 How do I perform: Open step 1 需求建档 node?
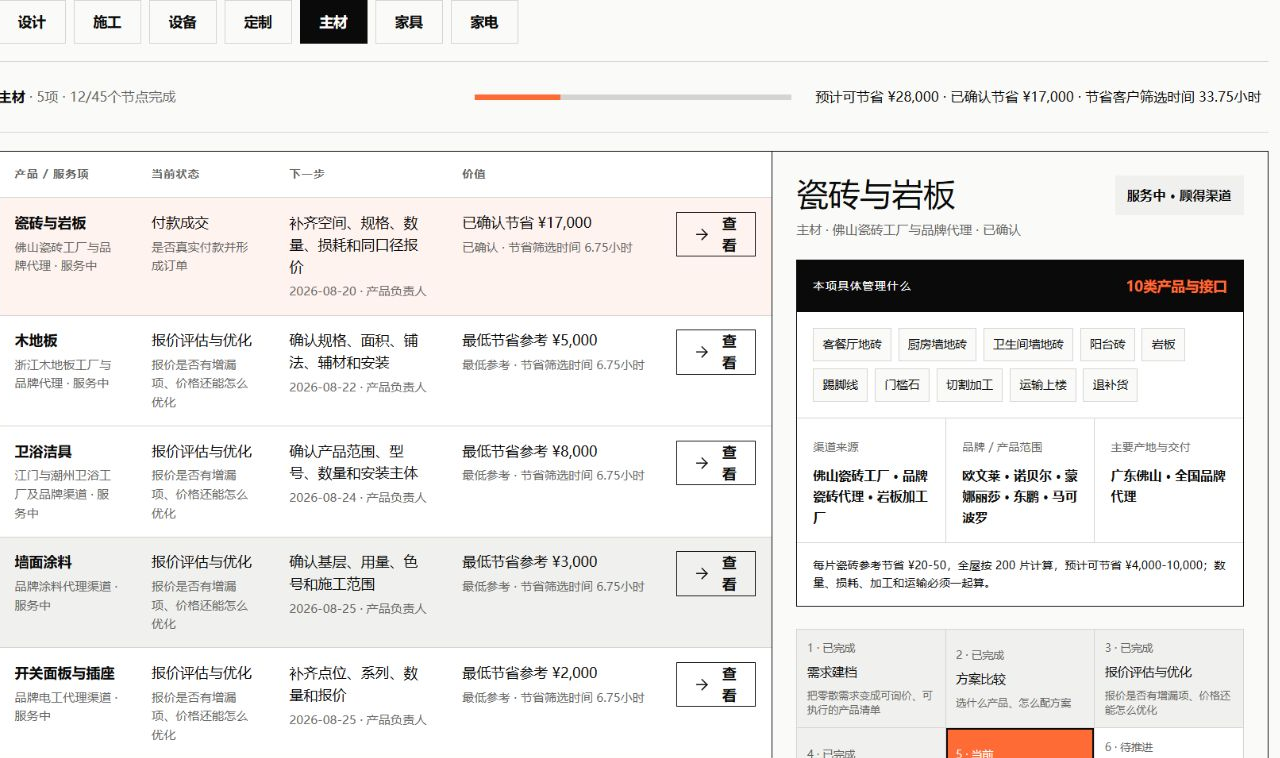(871, 678)
